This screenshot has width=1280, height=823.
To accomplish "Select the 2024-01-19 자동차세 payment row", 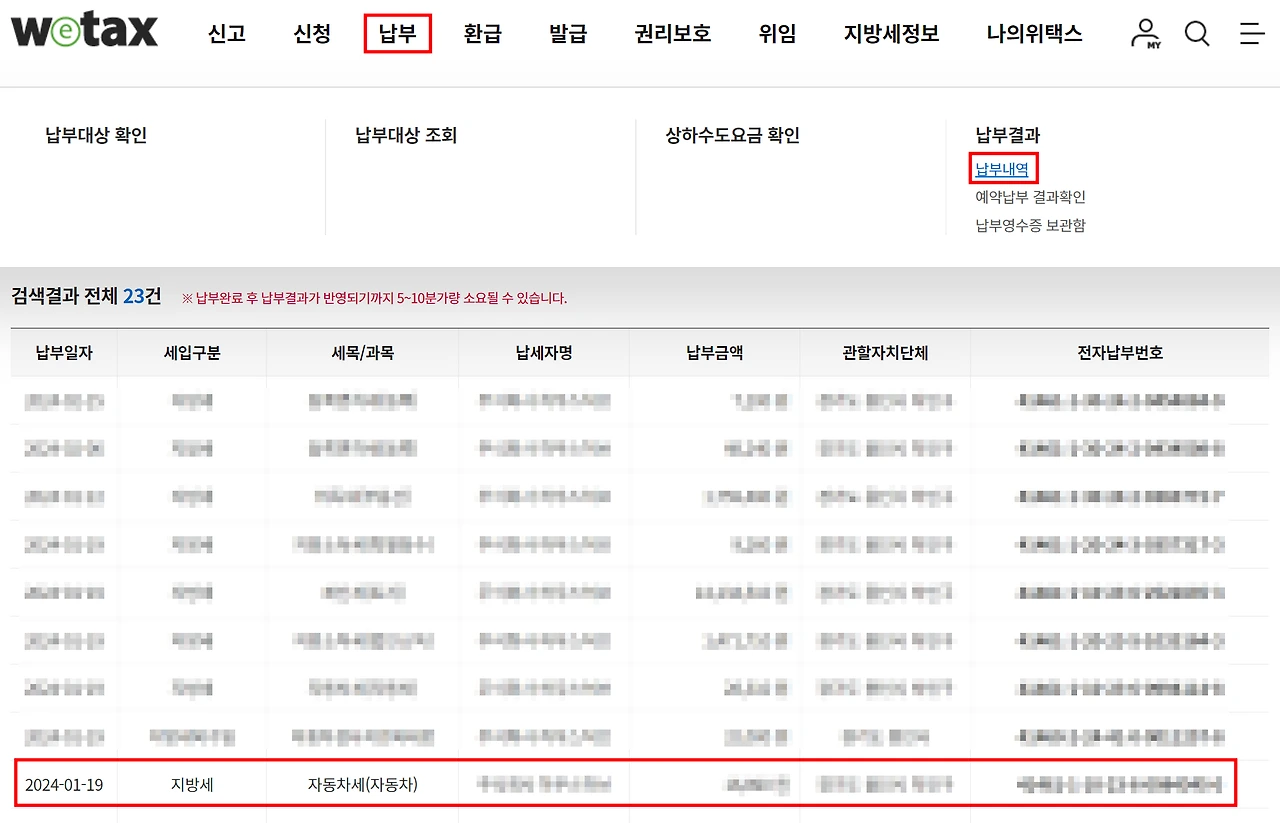I will coord(640,784).
